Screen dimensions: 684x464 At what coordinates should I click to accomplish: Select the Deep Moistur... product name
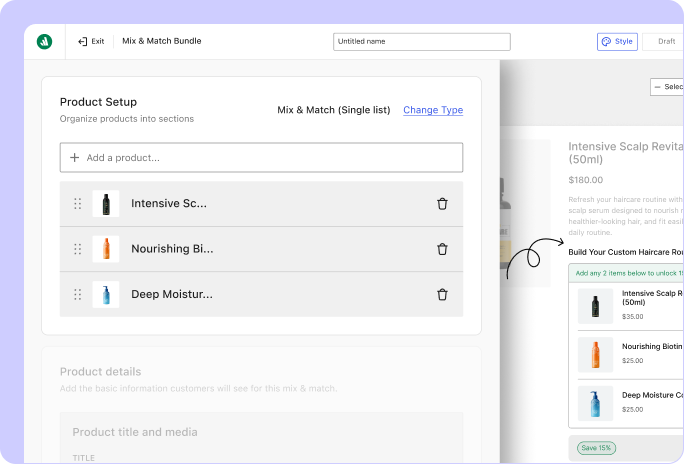tap(172, 294)
